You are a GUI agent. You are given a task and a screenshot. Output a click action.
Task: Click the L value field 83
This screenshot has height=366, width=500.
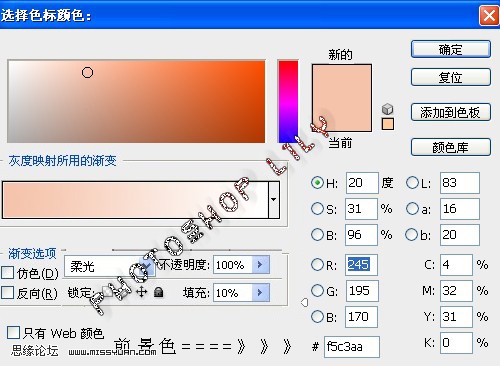click(x=460, y=183)
